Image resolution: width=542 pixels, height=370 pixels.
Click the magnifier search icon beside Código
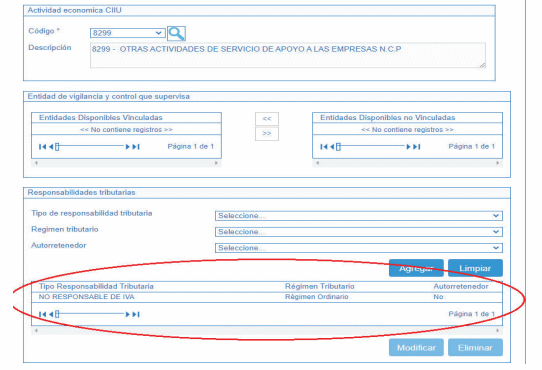(176, 33)
